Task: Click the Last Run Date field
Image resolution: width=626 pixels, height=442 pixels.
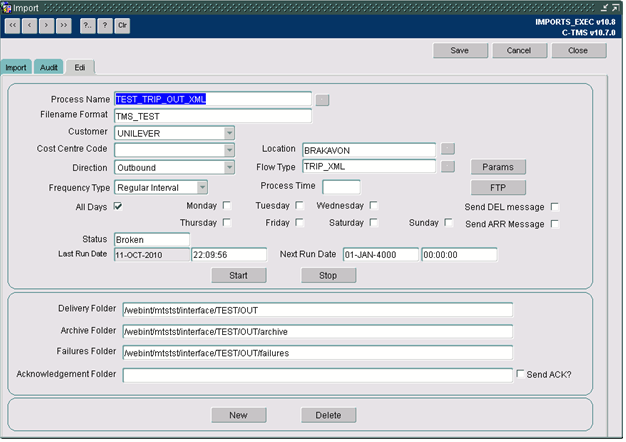Action: [x=152, y=255]
